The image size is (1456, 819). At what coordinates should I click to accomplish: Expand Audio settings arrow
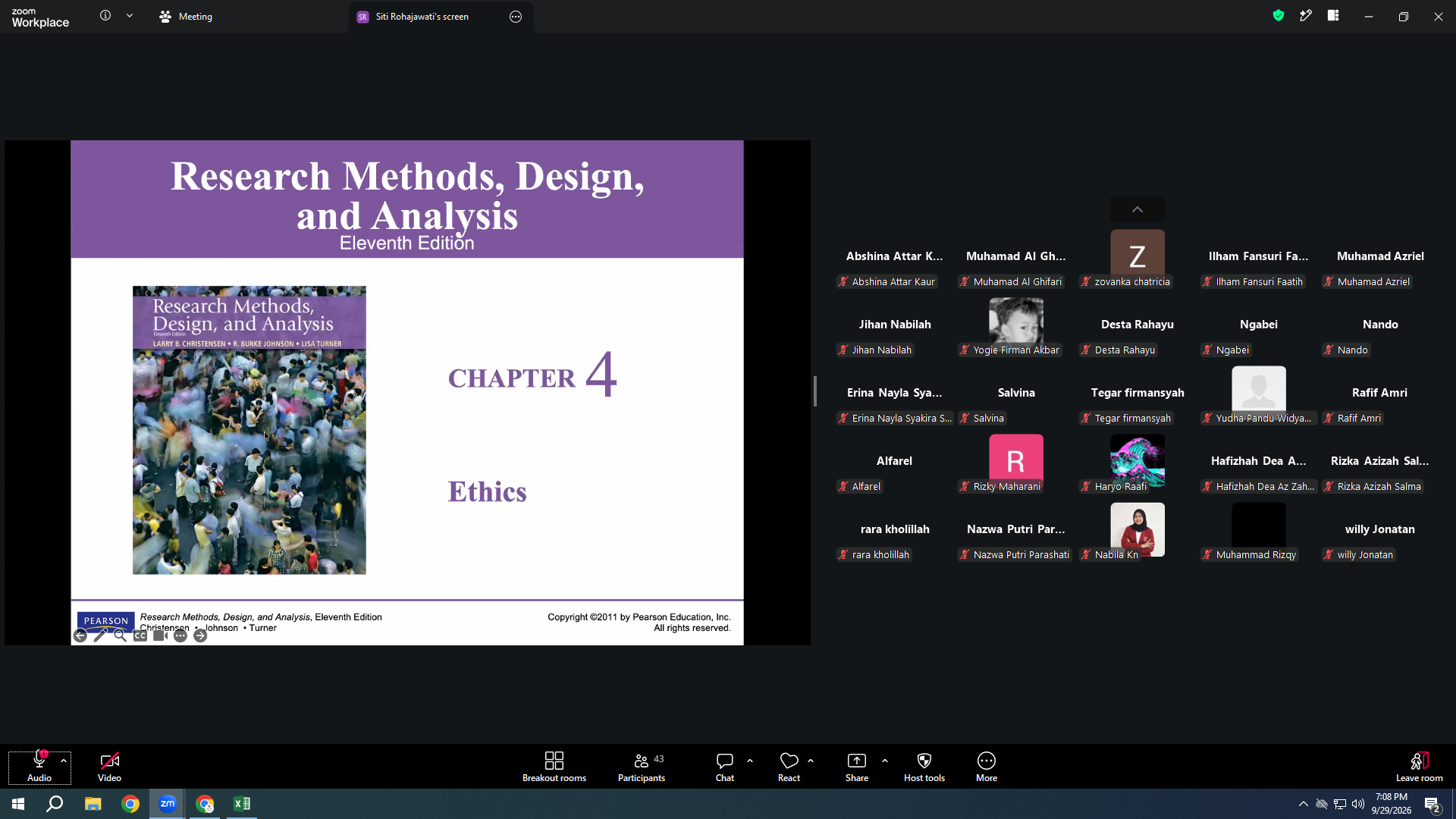click(x=64, y=761)
